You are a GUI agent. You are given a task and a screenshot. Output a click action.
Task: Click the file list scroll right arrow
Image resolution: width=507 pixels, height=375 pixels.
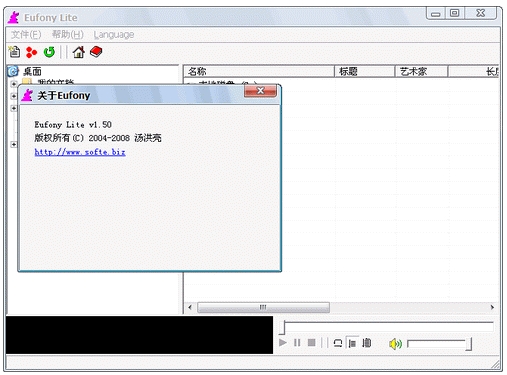click(x=492, y=307)
